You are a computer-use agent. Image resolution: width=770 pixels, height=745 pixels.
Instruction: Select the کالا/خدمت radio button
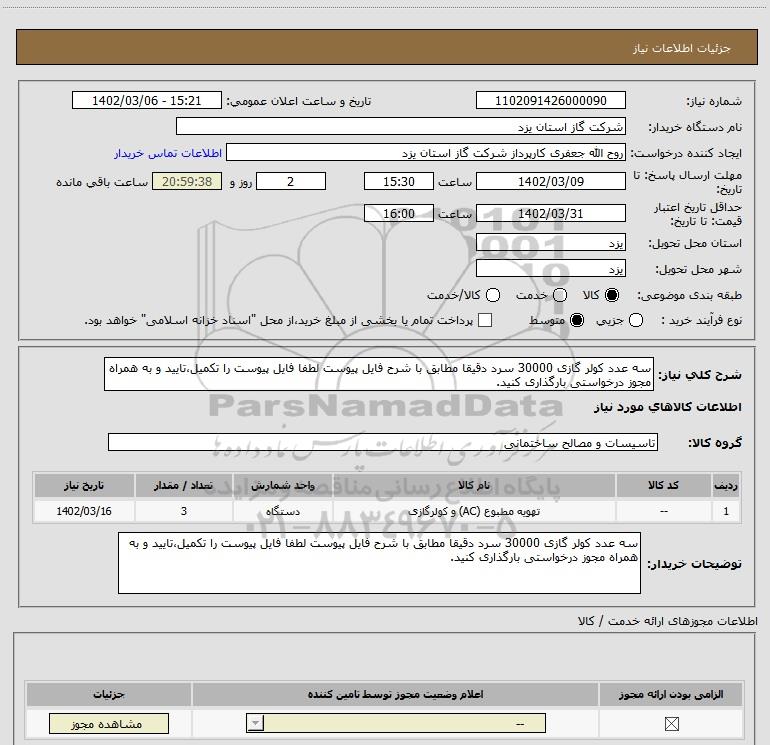493,295
